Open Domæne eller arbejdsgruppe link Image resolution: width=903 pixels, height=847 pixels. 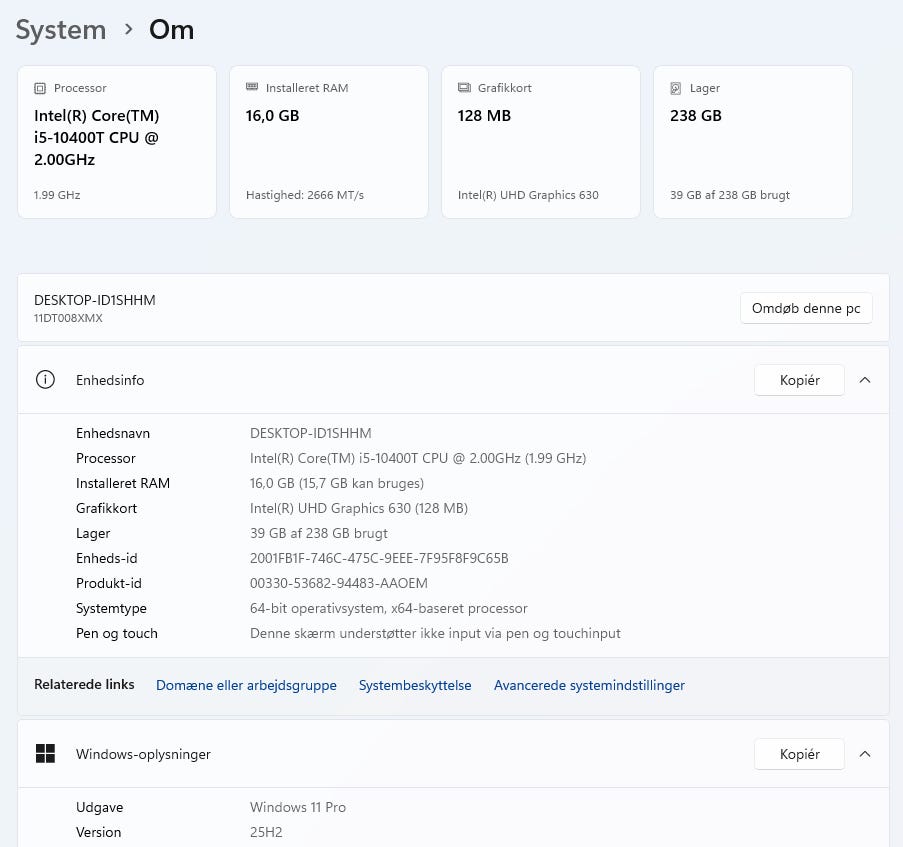(246, 685)
